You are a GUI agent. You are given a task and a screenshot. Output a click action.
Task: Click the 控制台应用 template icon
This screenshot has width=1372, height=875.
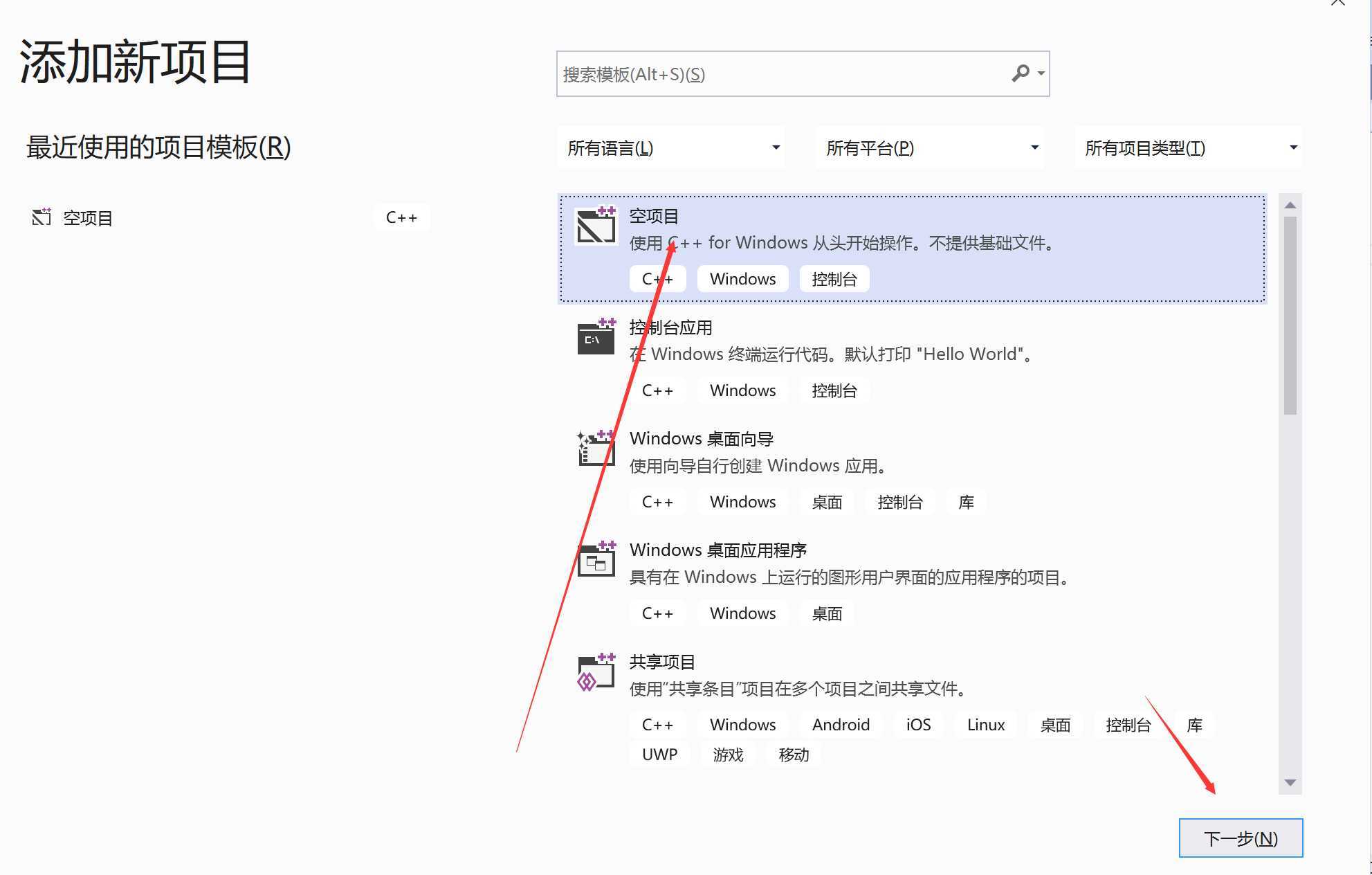point(596,338)
